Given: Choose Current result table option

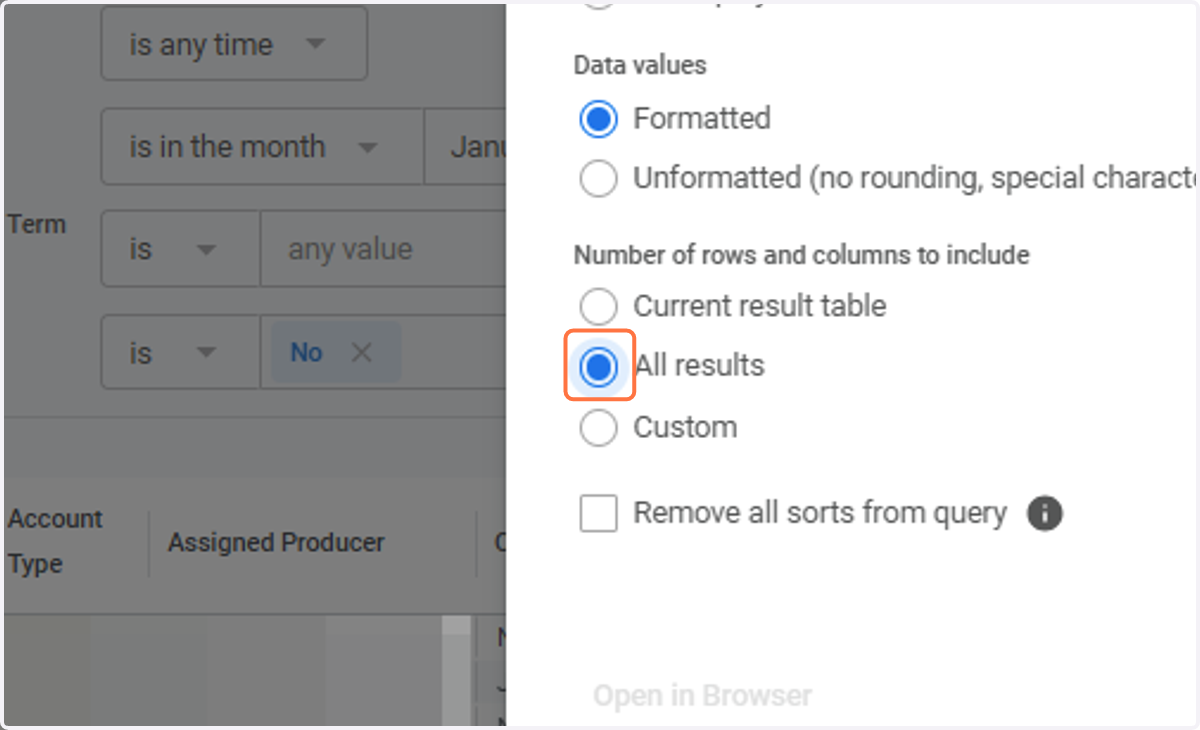Looking at the screenshot, I should (598, 306).
